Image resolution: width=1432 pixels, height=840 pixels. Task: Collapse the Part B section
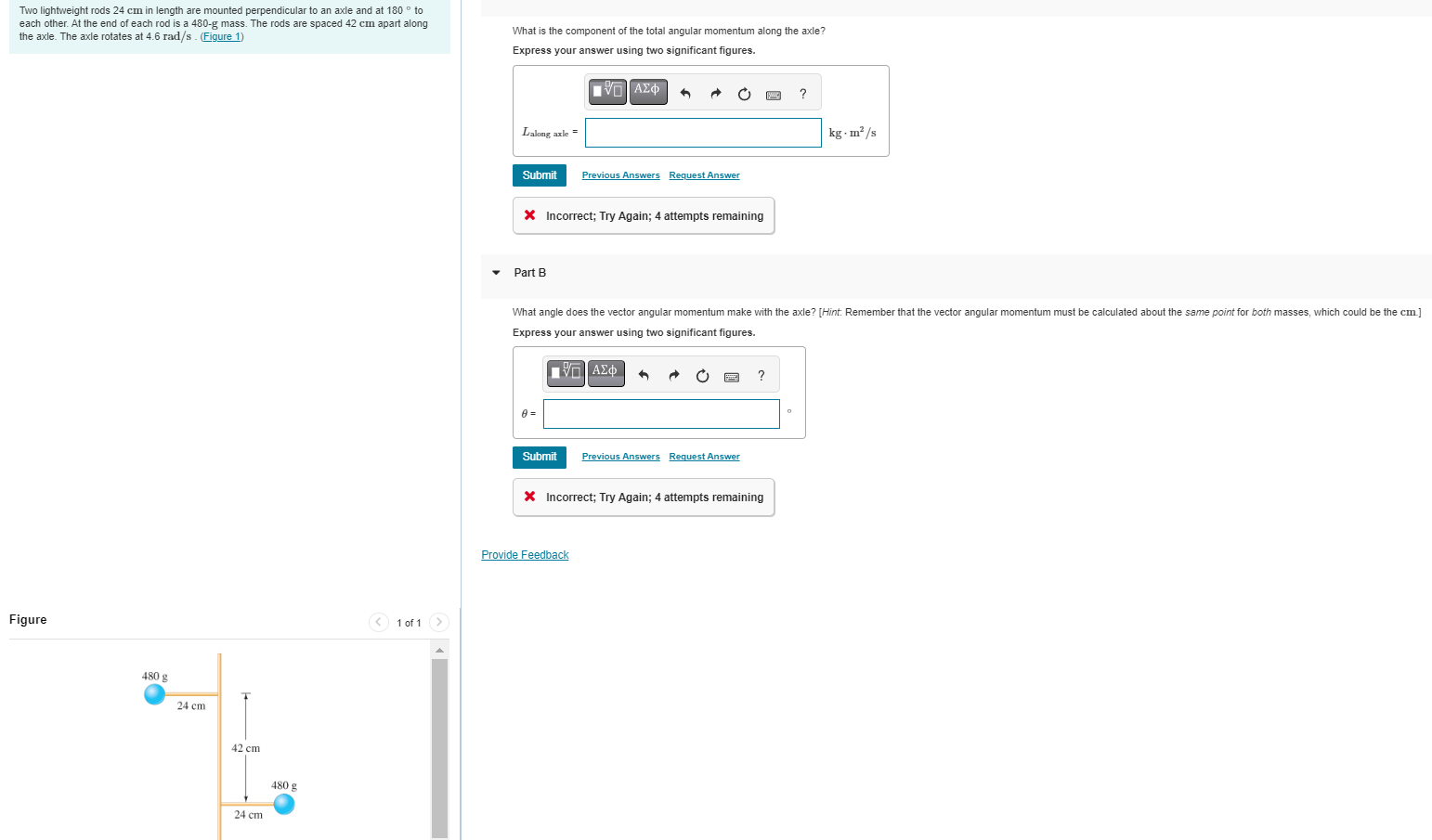[496, 273]
